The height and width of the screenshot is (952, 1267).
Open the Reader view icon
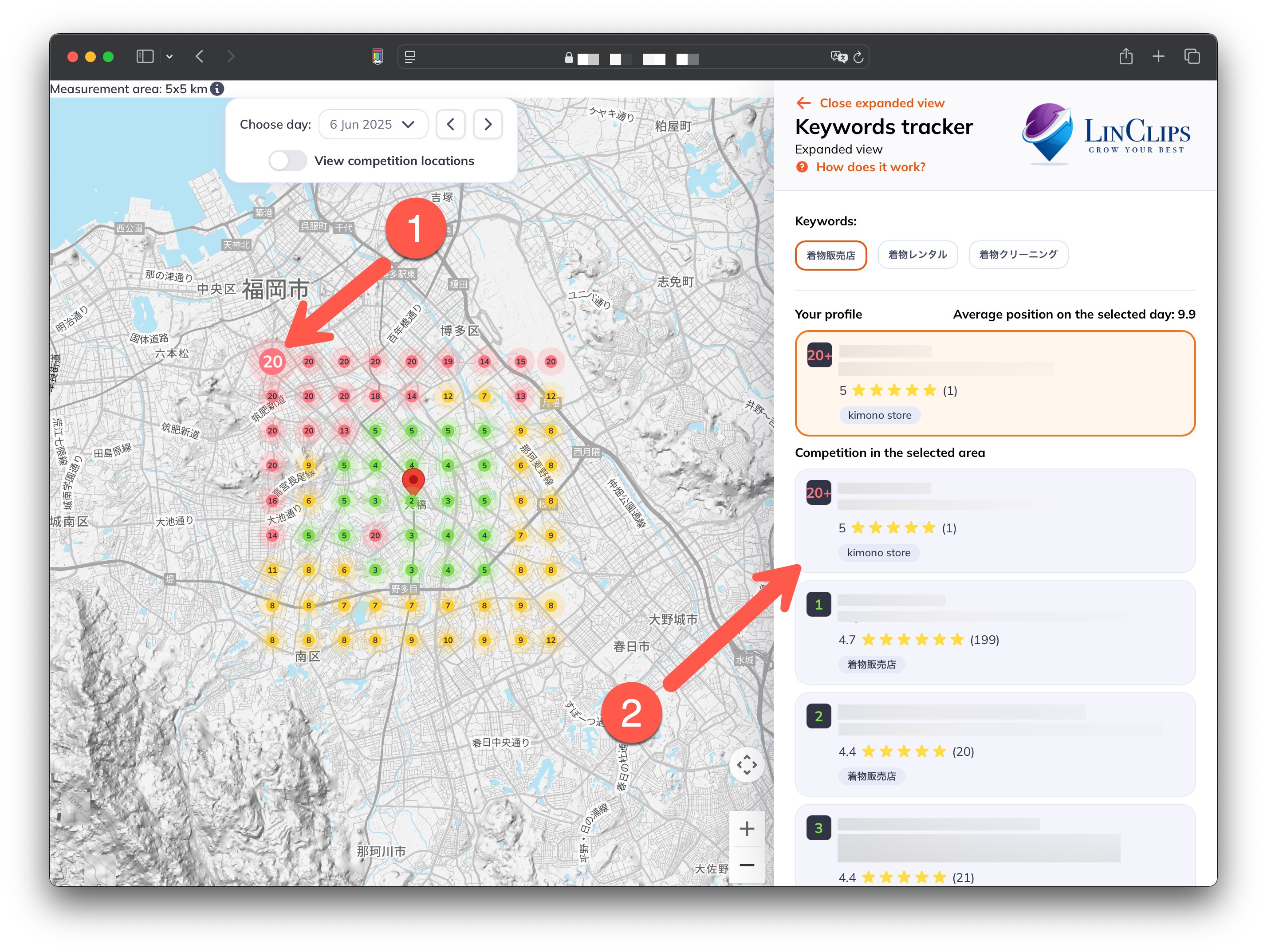point(410,57)
